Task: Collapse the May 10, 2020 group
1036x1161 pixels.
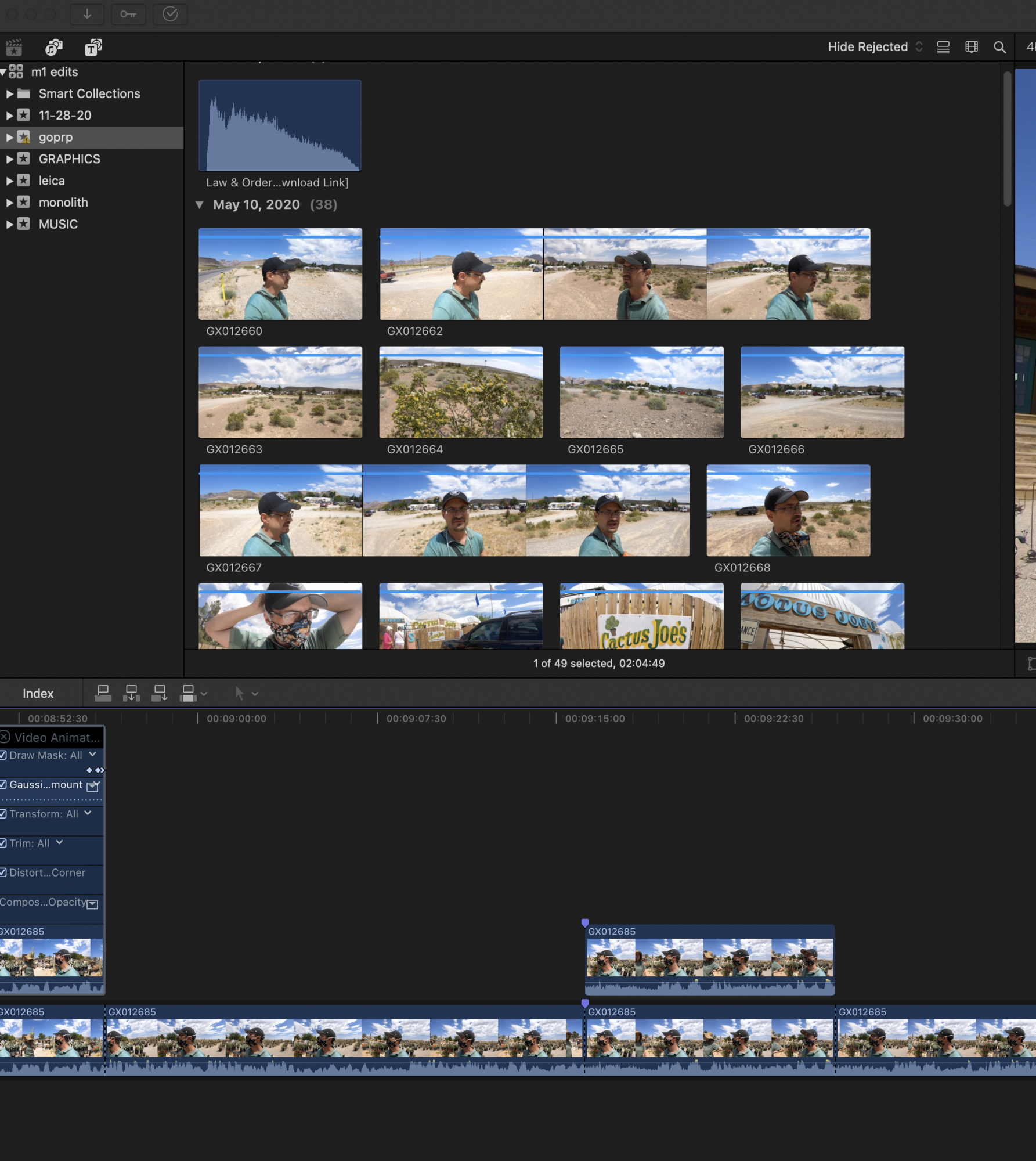Action: click(200, 205)
